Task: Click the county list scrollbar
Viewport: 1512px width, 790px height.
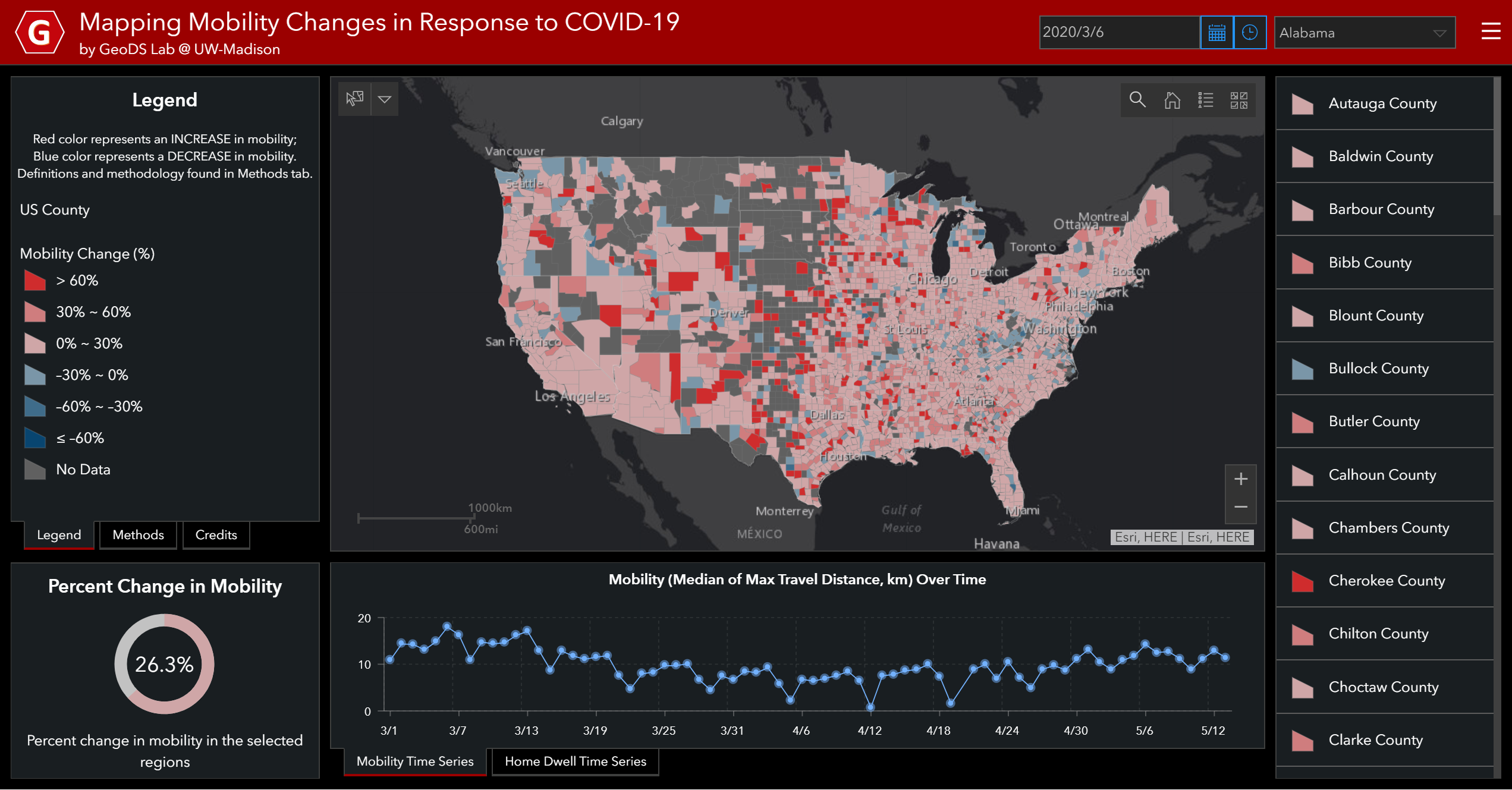Action: [1497, 147]
